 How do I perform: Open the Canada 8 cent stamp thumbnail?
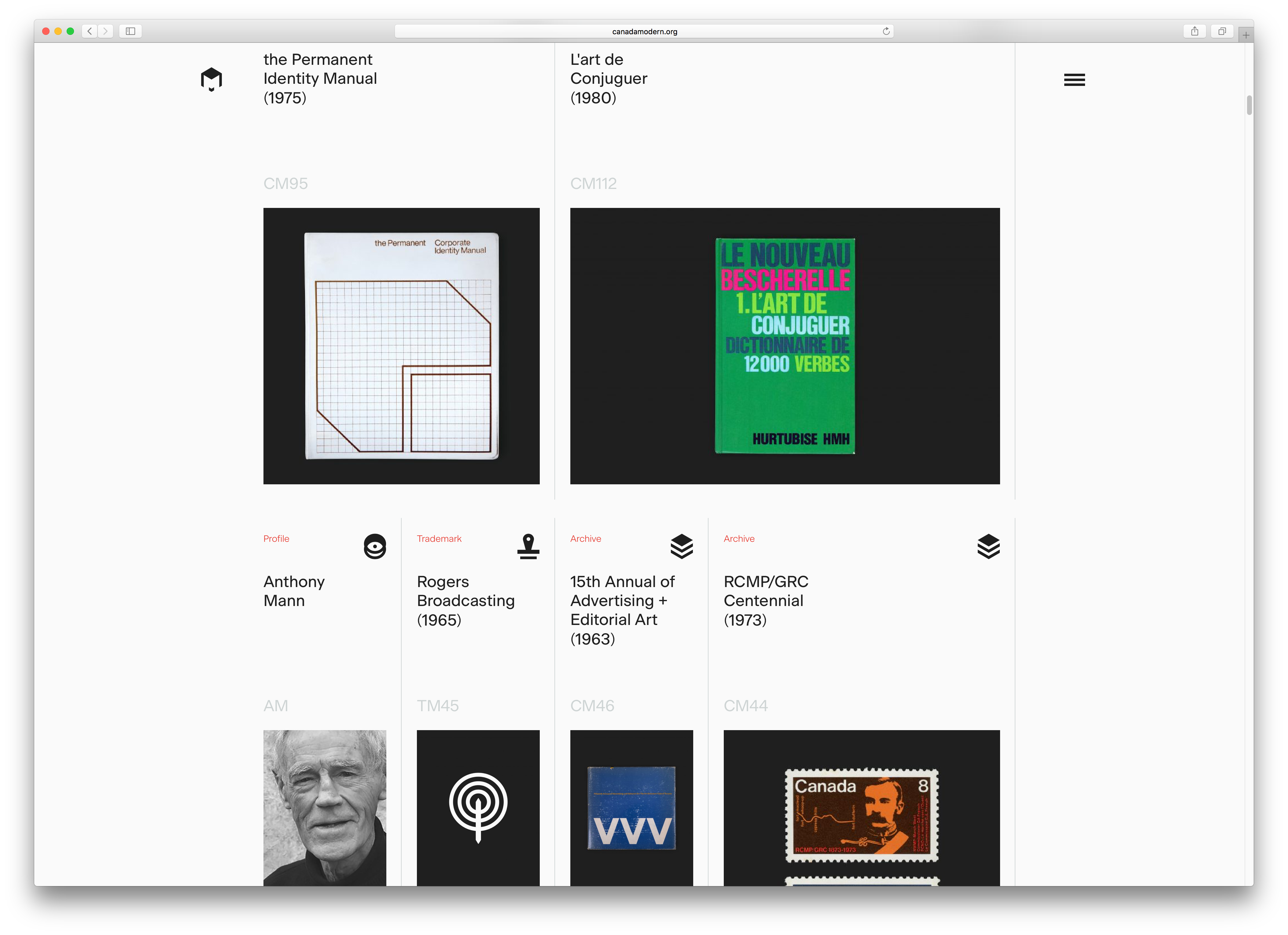(862, 808)
